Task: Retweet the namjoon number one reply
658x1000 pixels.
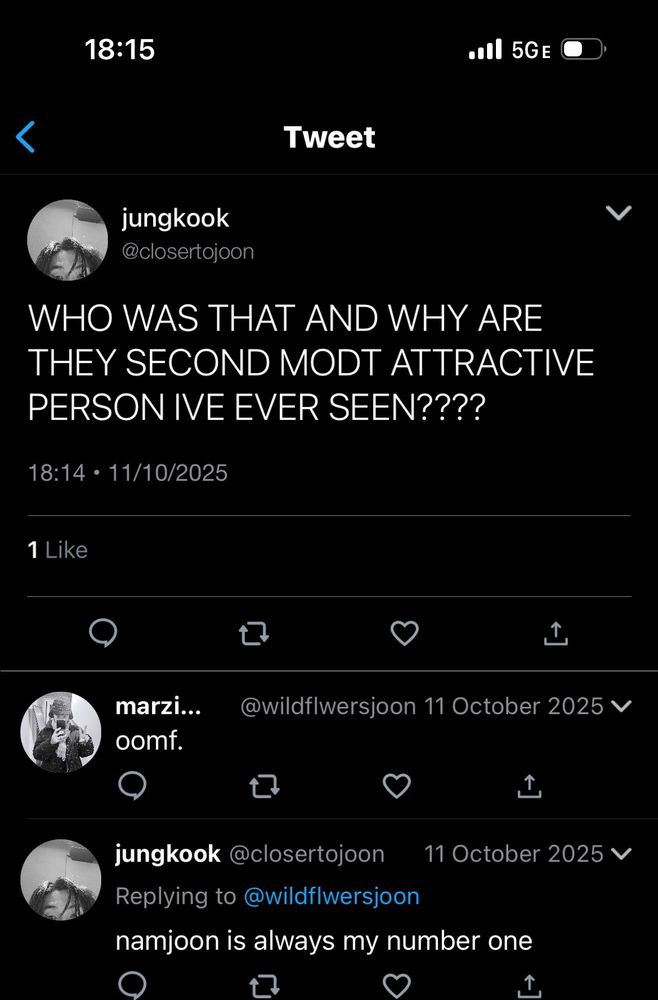Action: click(x=265, y=985)
